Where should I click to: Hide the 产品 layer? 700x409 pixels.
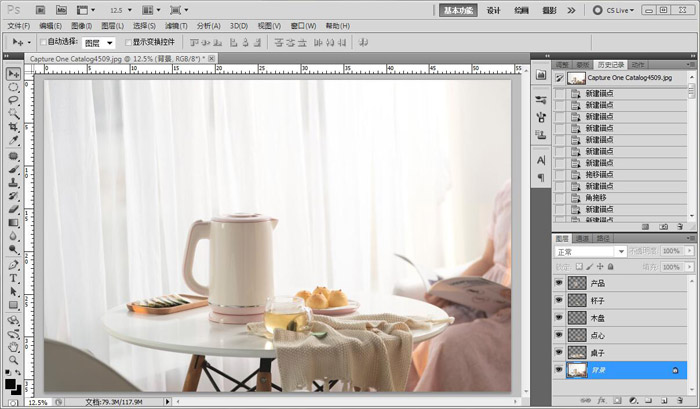point(559,283)
